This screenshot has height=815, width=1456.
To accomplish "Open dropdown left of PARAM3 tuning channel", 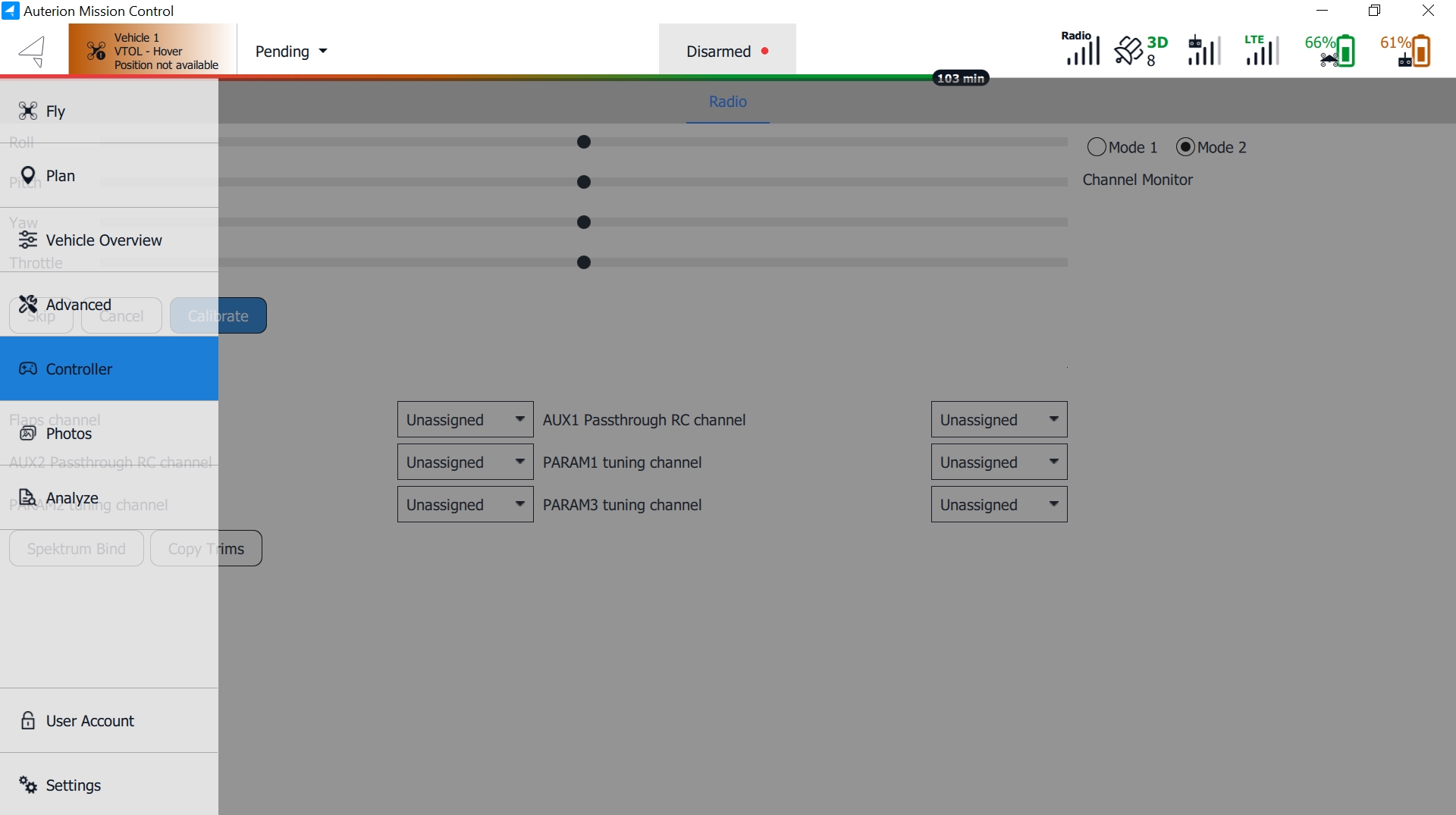I will point(465,505).
